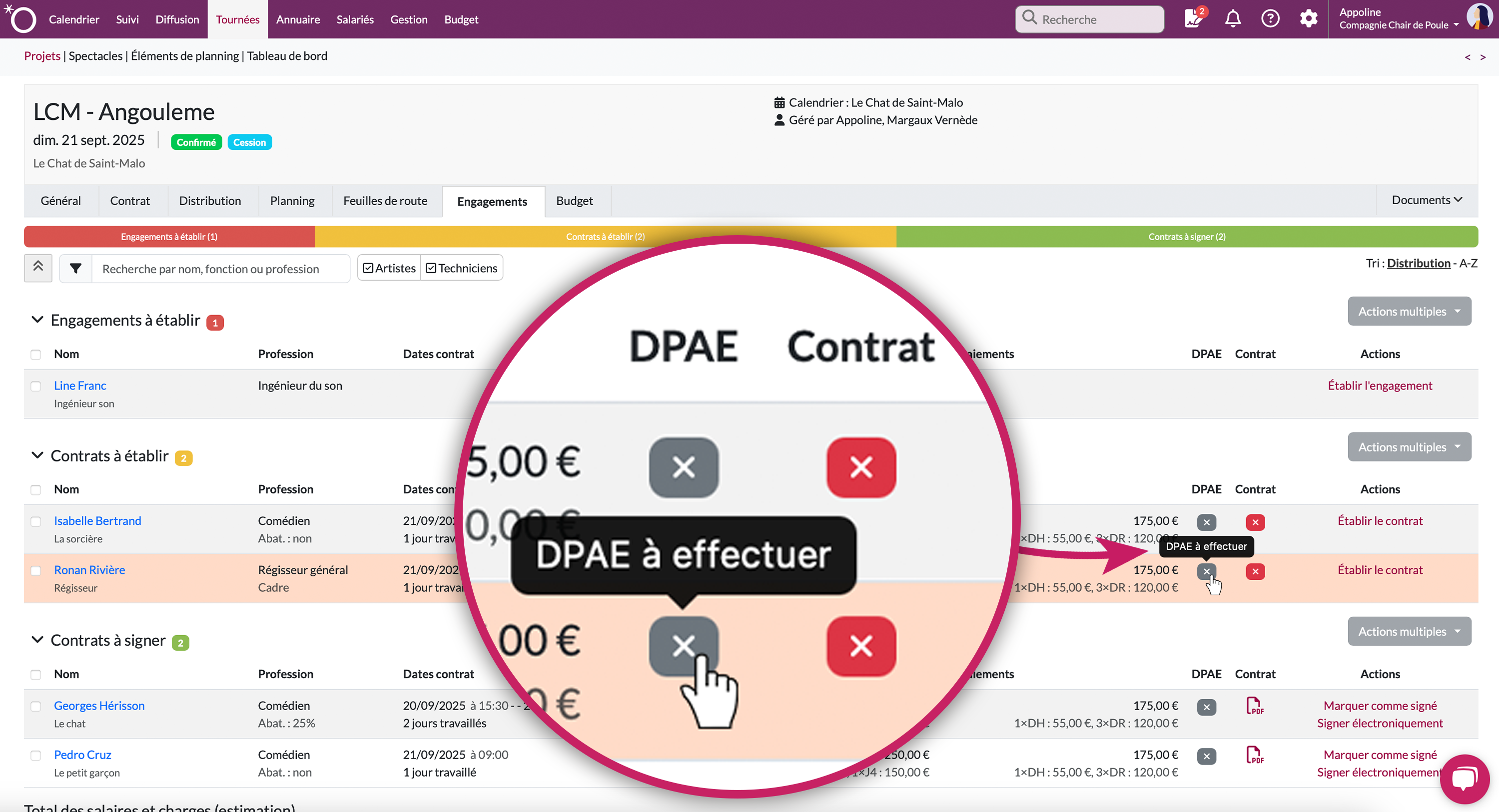This screenshot has height=812, width=1499.
Task: Click the red contract icon for Ronan Rivière
Action: click(x=1255, y=571)
